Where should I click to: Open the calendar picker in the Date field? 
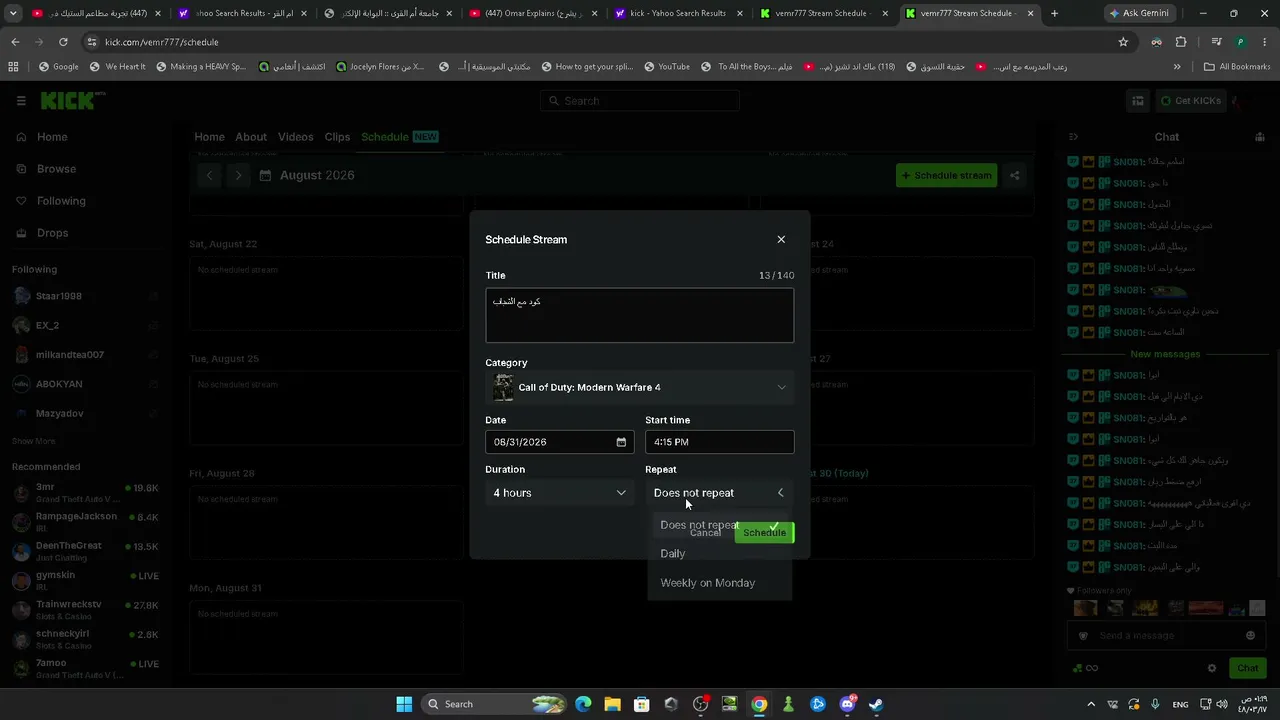[621, 442]
